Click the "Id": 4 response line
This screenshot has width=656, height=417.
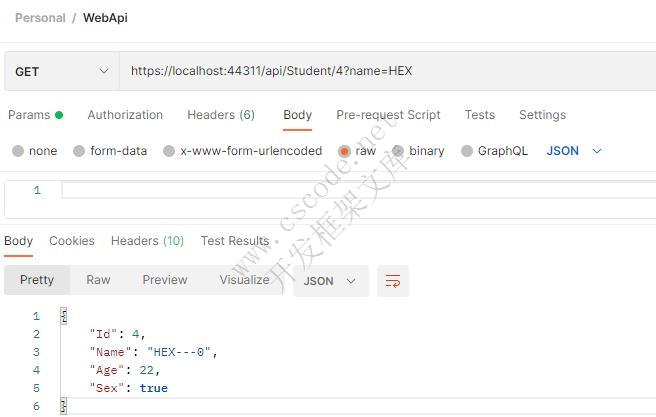pyautogui.click(x=117, y=334)
